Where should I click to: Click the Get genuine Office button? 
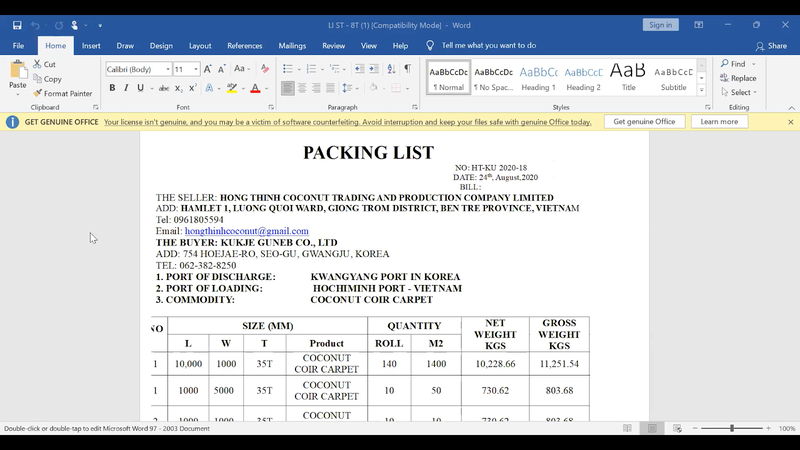(x=644, y=121)
